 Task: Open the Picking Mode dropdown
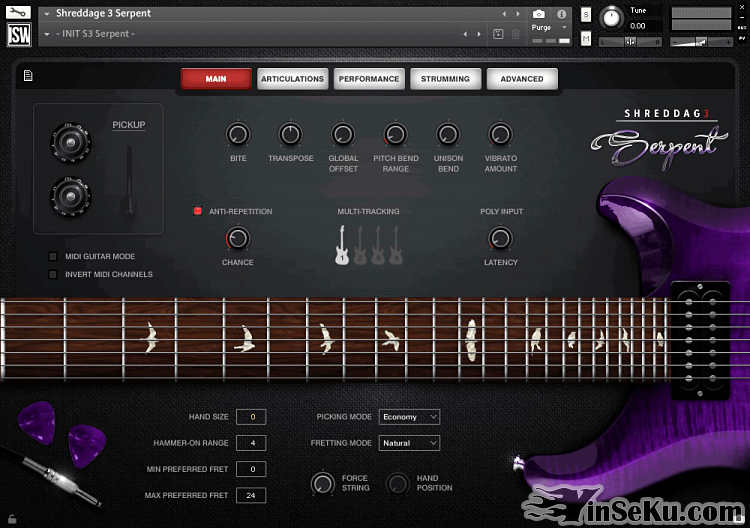[x=409, y=417]
